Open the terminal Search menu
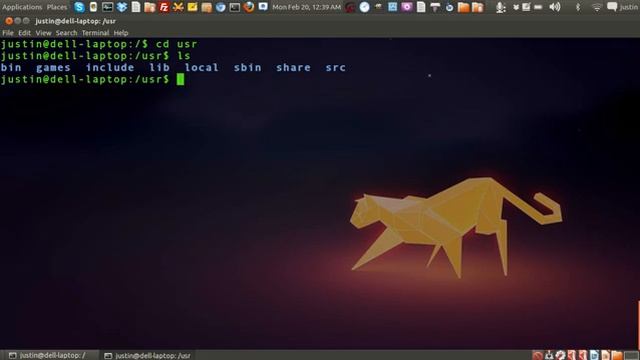Viewport: 640px width, 360px height. (66, 33)
